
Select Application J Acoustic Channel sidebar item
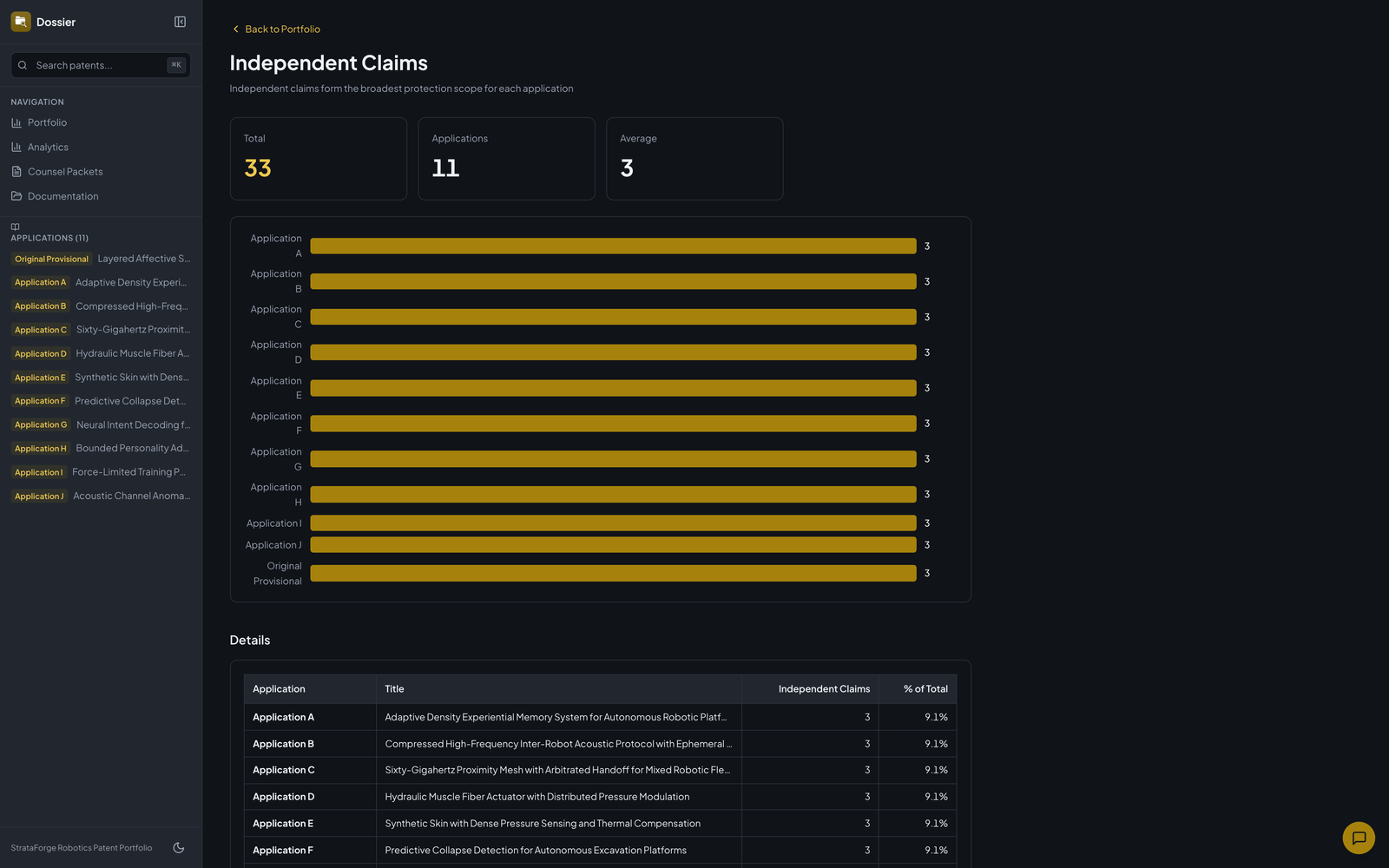[x=101, y=496]
